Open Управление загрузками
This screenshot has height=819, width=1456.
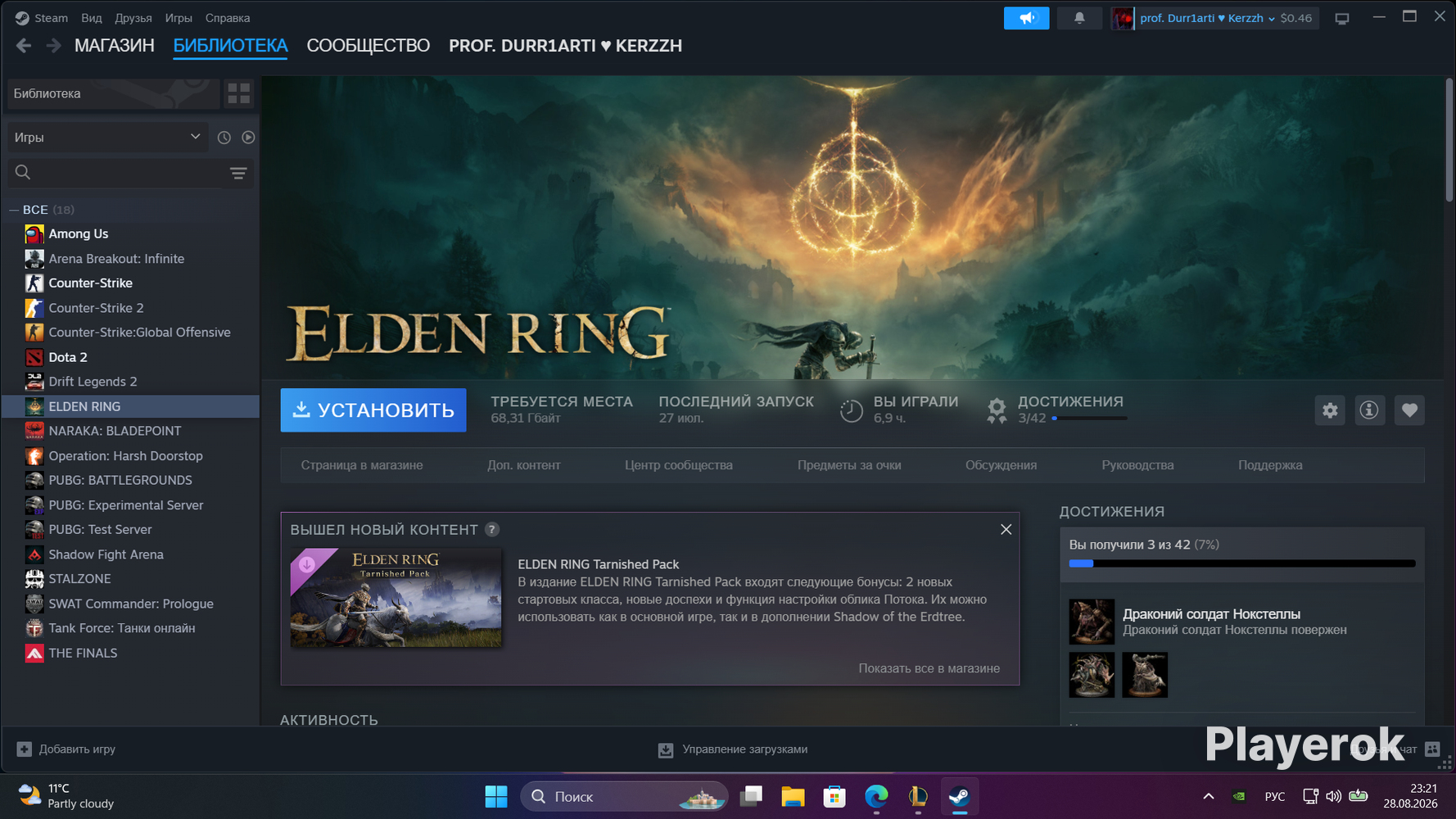coord(733,749)
